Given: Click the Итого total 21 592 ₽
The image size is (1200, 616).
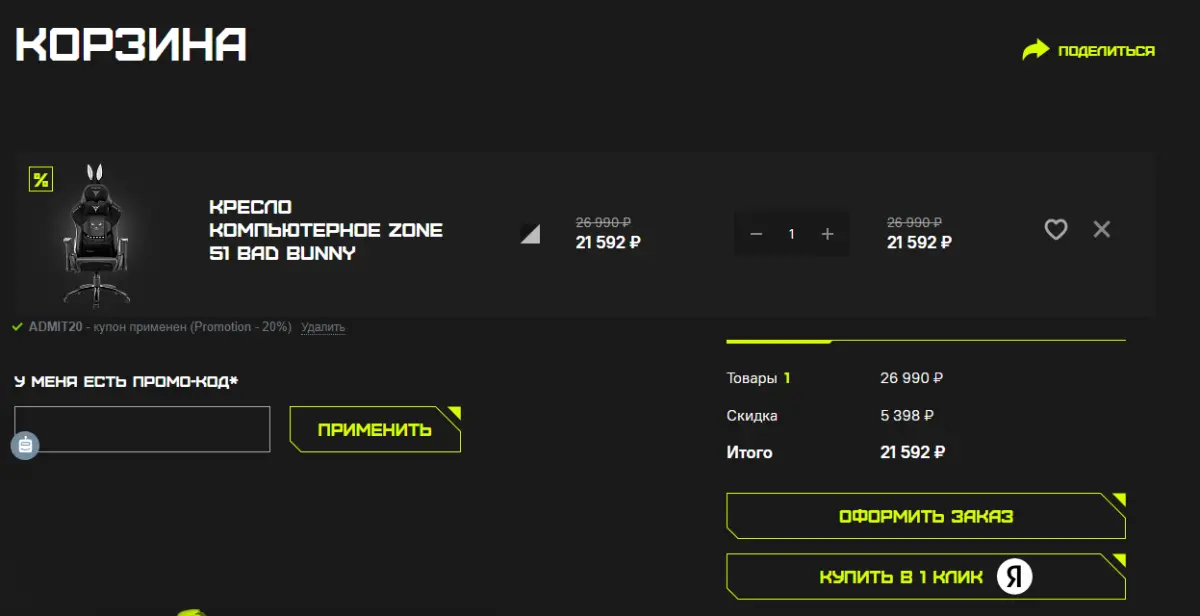Looking at the screenshot, I should (912, 452).
